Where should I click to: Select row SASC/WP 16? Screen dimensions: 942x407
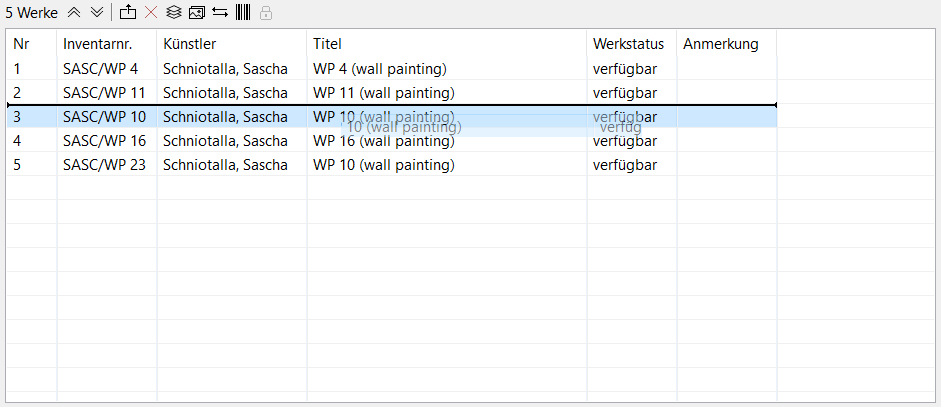(x=392, y=141)
